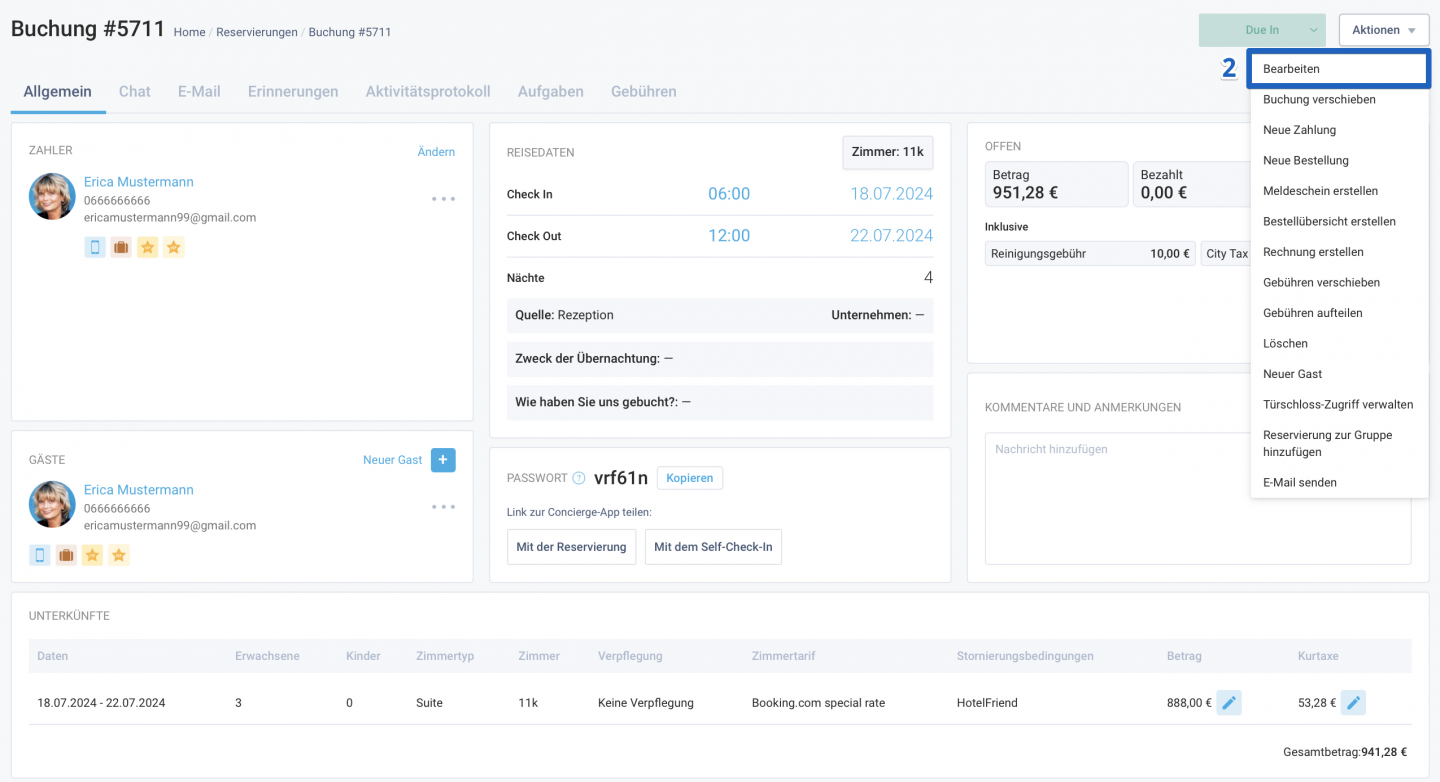Switch to the Aktivitätsprotokoll tab
This screenshot has height=782, width=1440.
point(428,91)
